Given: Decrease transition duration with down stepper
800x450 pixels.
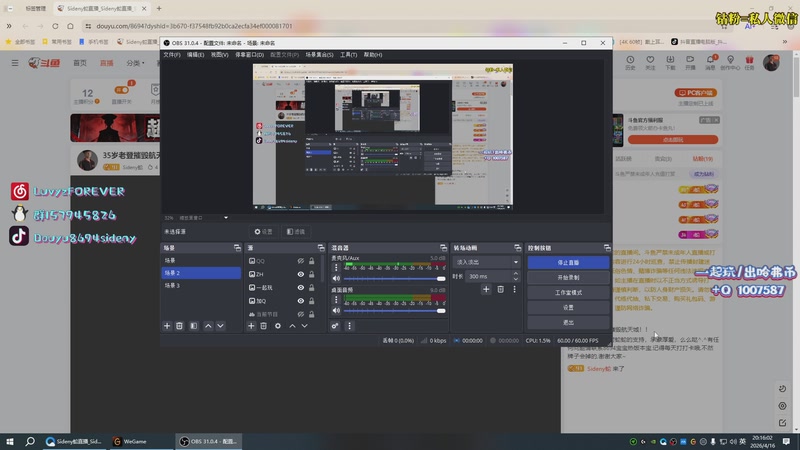Looking at the screenshot, I should [x=516, y=279].
